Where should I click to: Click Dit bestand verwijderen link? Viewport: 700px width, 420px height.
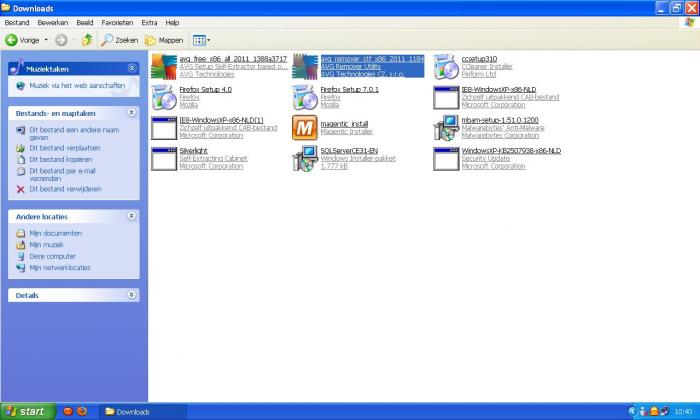coord(65,189)
